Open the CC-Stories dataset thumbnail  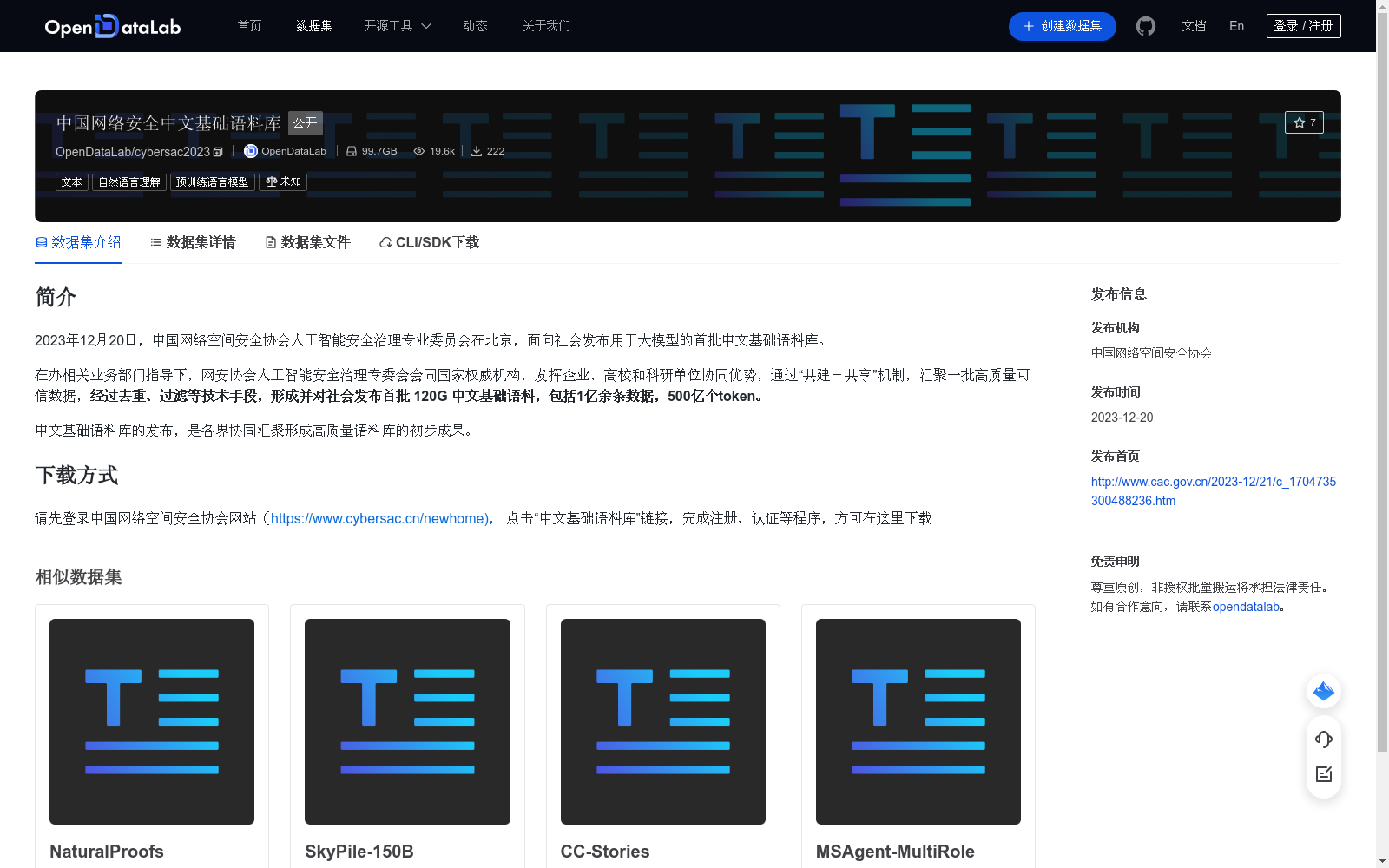click(x=663, y=721)
